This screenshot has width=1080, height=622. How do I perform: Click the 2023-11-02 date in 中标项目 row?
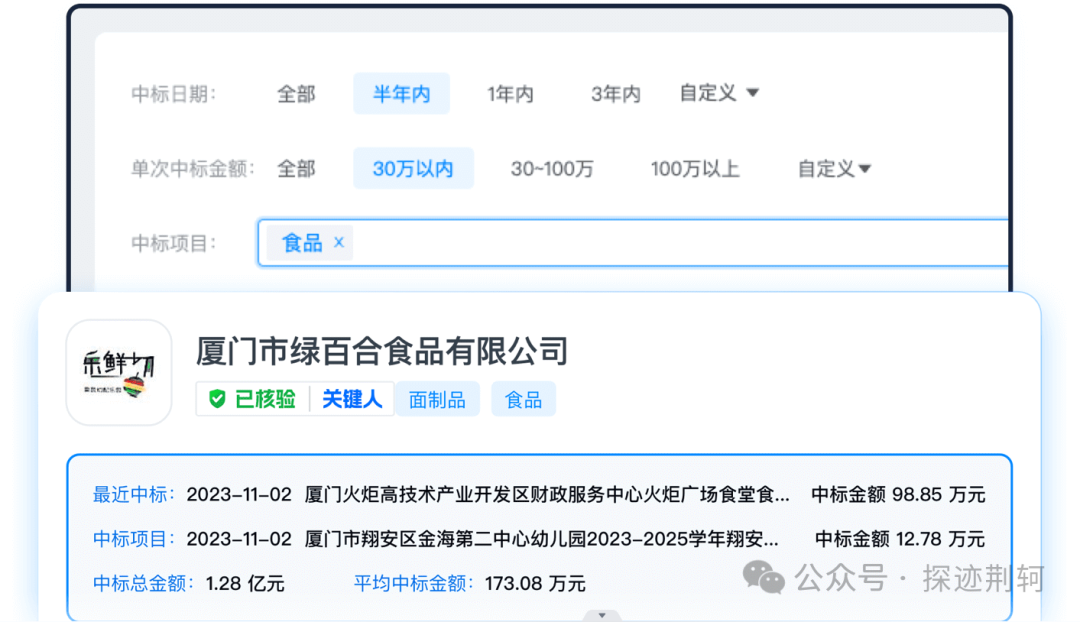tap(239, 539)
